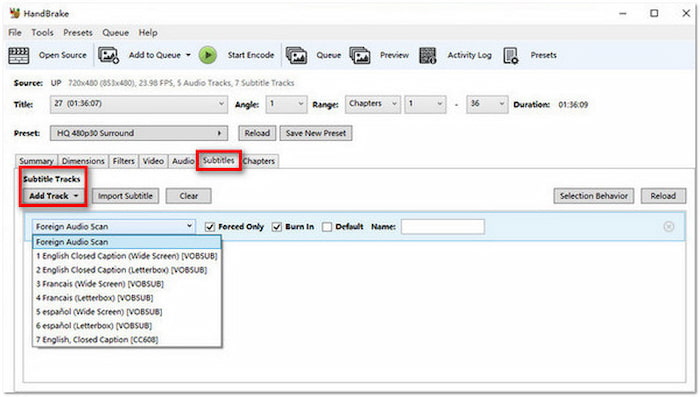Collapse the Foreign Audio Scan combo box

(113, 227)
